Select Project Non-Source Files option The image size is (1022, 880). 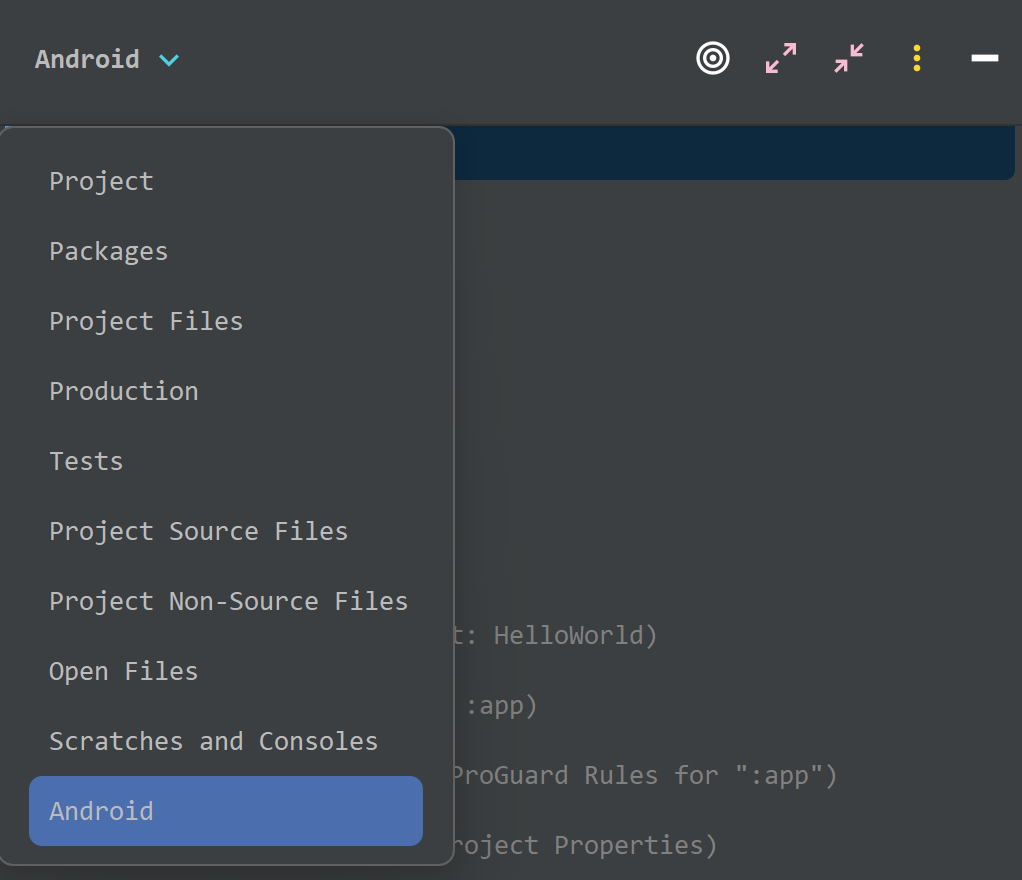(229, 601)
